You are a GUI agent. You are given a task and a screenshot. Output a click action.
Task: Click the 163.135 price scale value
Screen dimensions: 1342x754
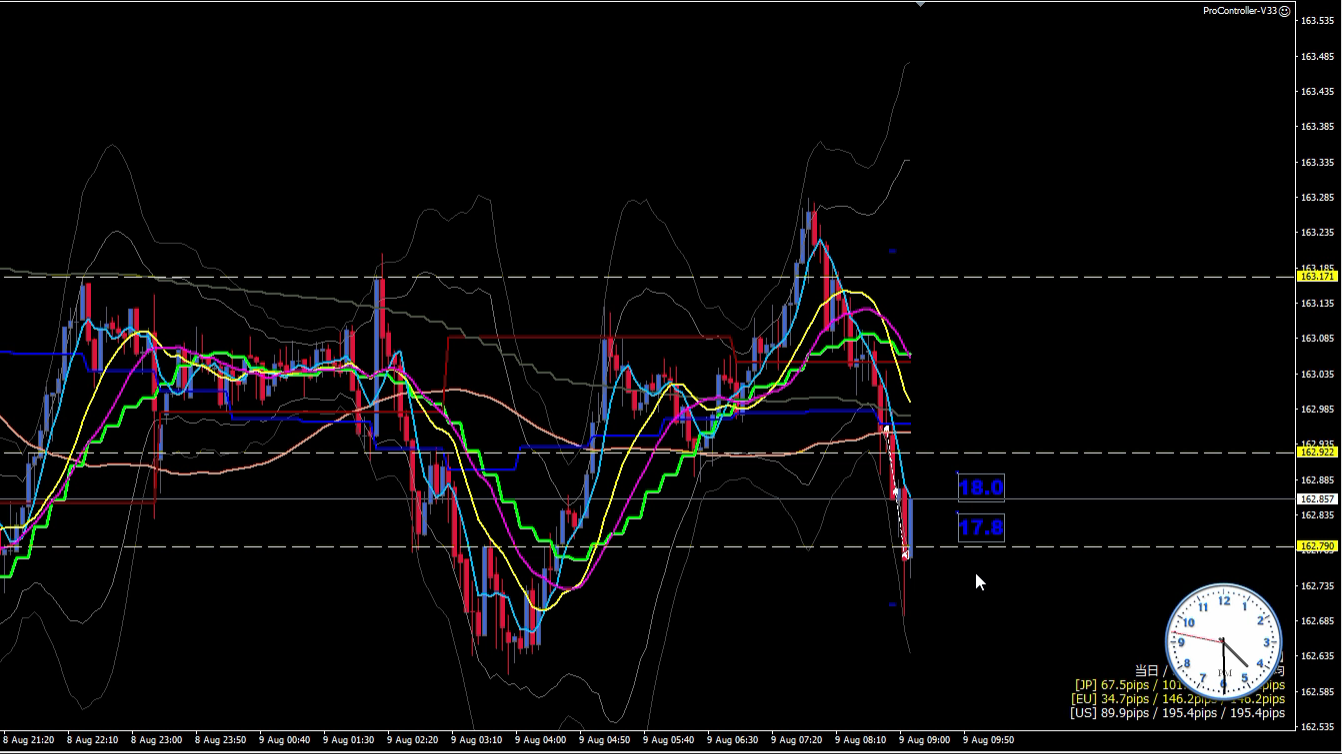tap(1318, 303)
